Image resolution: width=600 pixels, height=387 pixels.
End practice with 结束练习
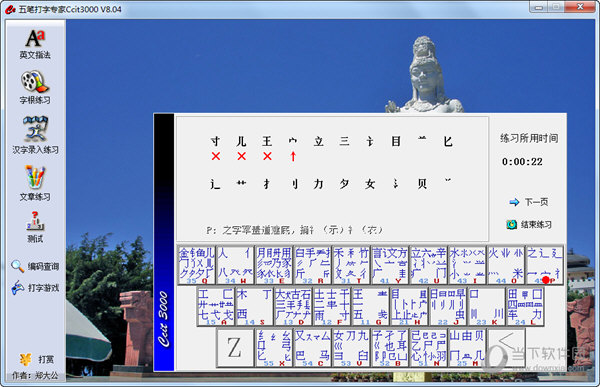click(x=529, y=224)
